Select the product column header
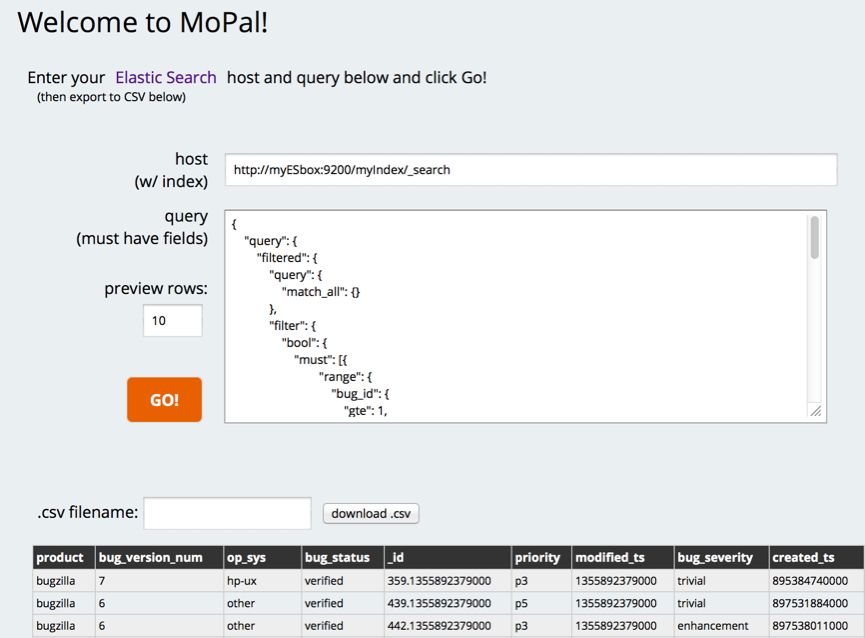The height and width of the screenshot is (638, 865). tap(64, 557)
